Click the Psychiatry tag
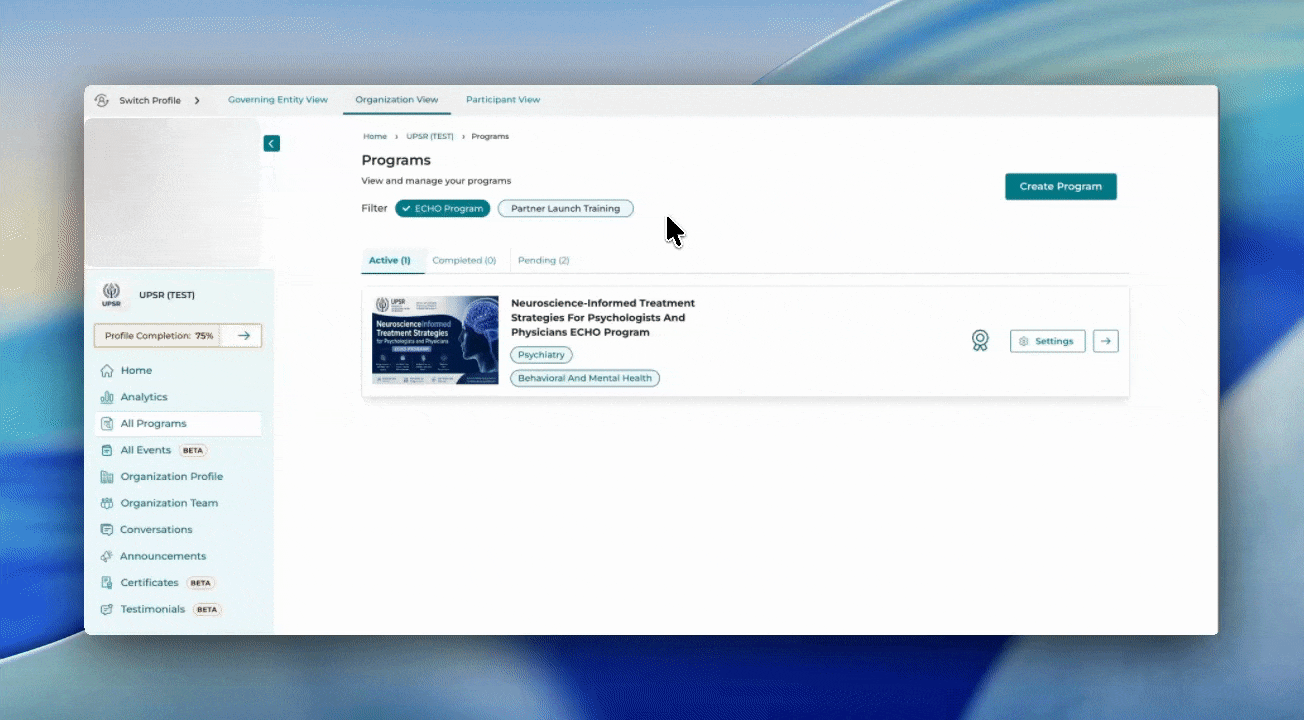Viewport: 1304px width, 720px height. (x=541, y=355)
